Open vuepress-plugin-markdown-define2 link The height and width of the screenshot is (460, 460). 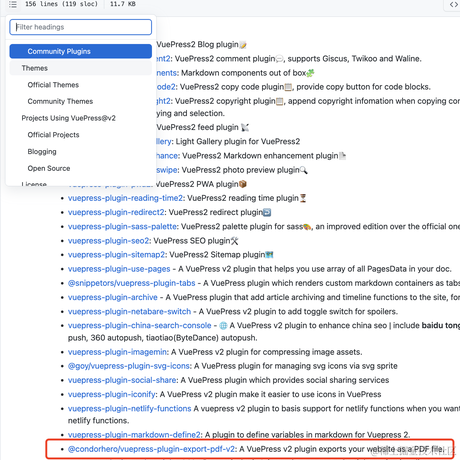[x=134, y=435]
